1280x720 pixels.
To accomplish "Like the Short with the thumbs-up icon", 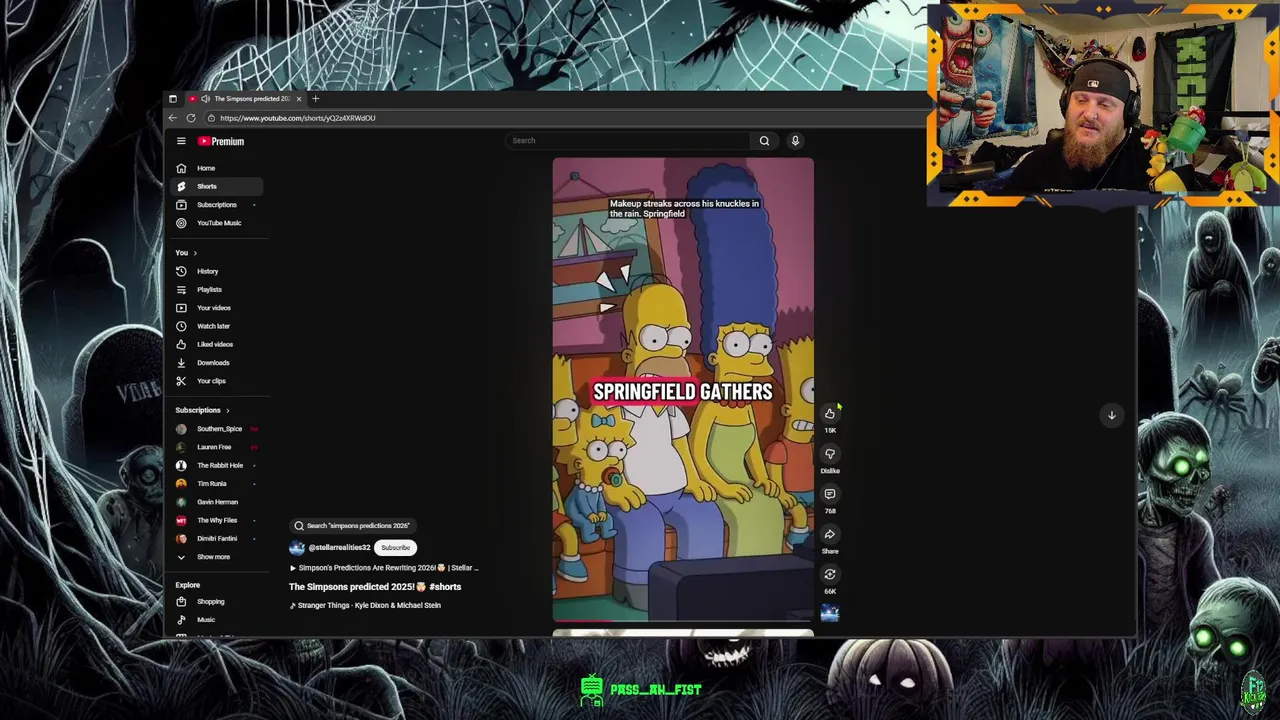I will coord(829,413).
